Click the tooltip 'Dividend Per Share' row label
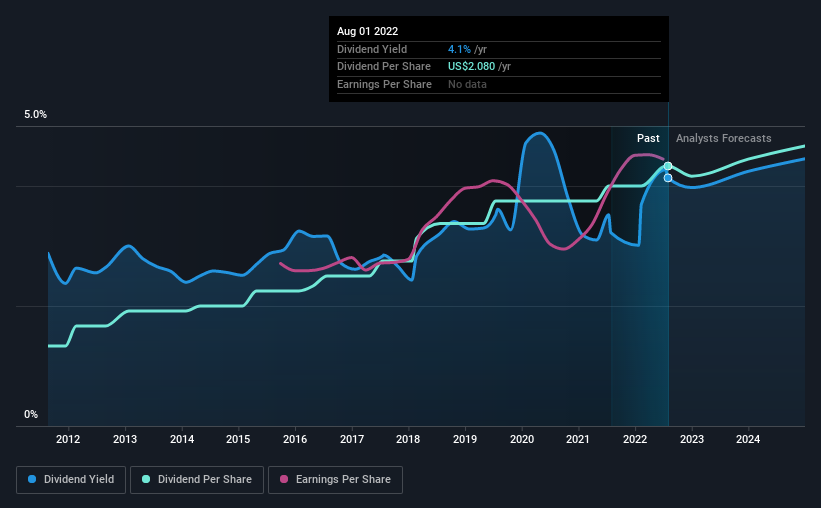 (x=384, y=67)
